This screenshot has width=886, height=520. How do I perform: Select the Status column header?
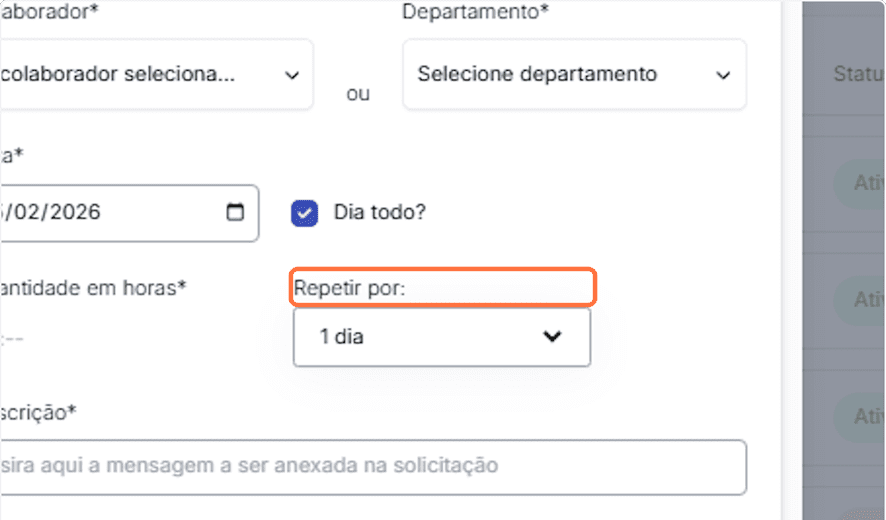click(858, 75)
